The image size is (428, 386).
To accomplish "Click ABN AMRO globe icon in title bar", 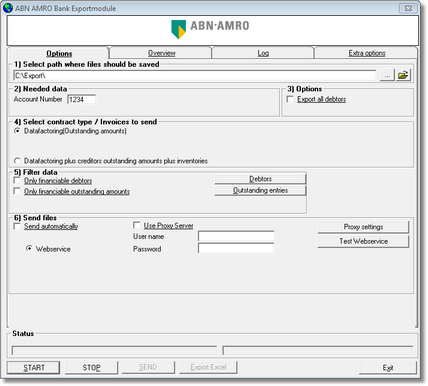I will 8,8.
